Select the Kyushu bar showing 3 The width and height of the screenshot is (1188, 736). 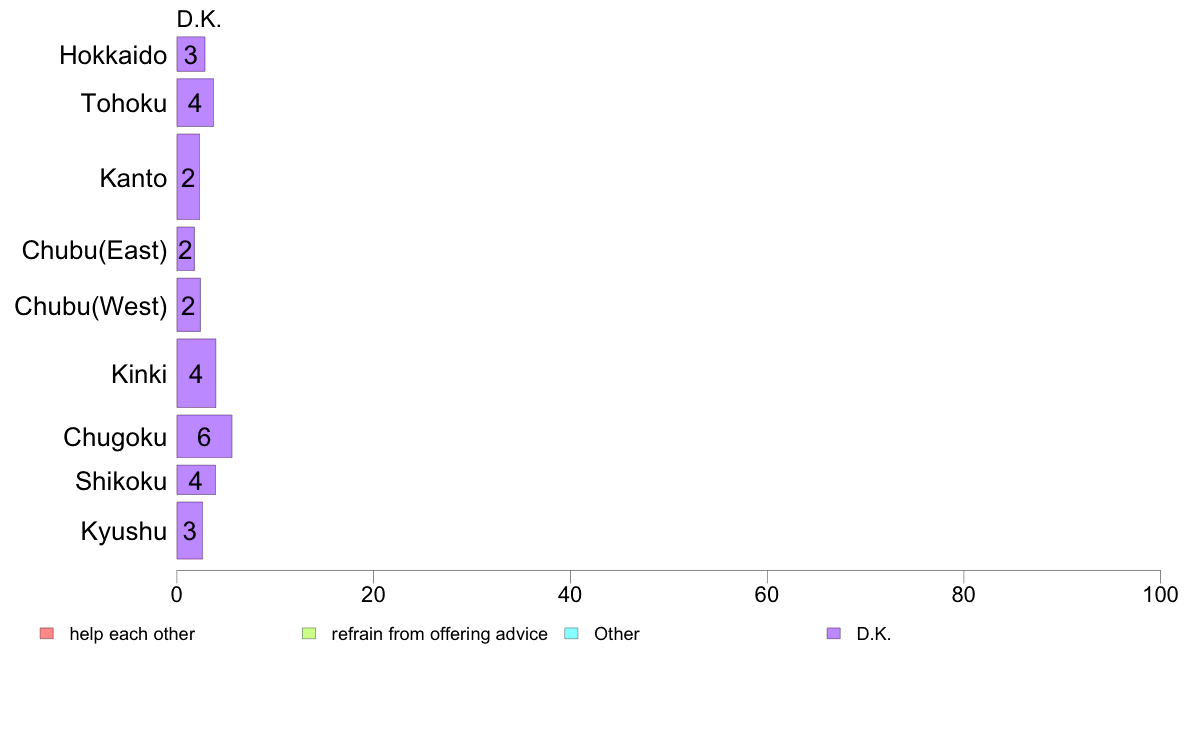[x=189, y=531]
